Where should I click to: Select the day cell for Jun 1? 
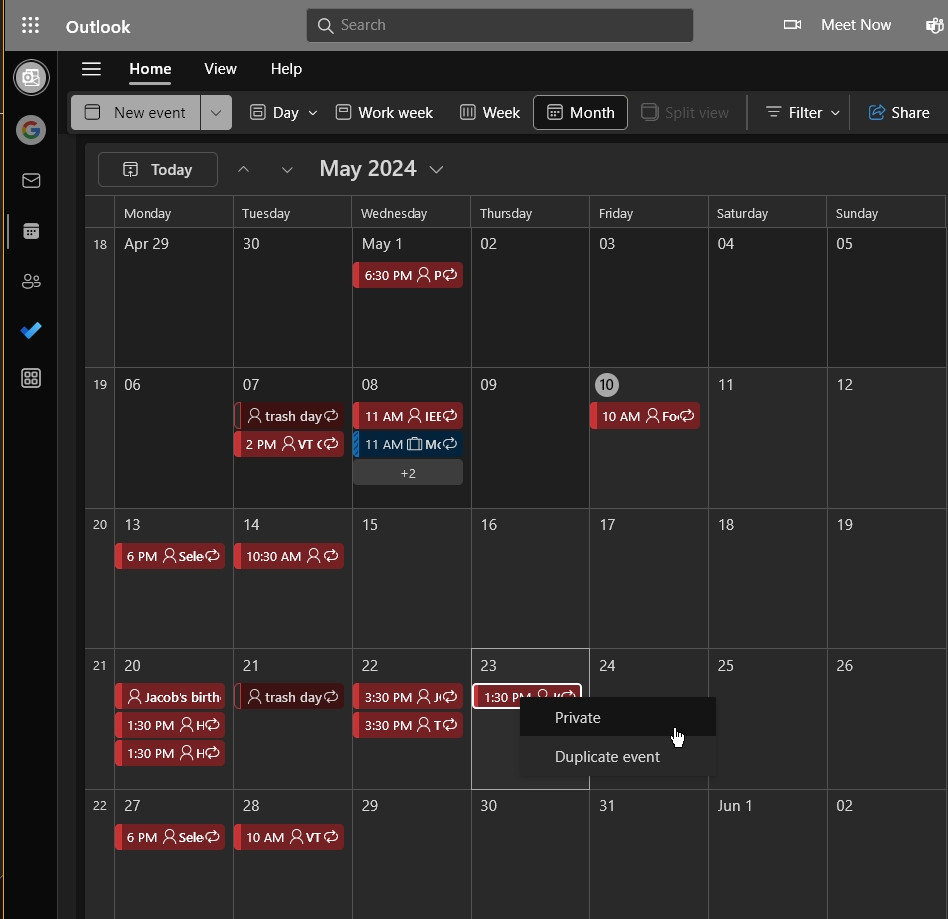pyautogui.click(x=767, y=854)
